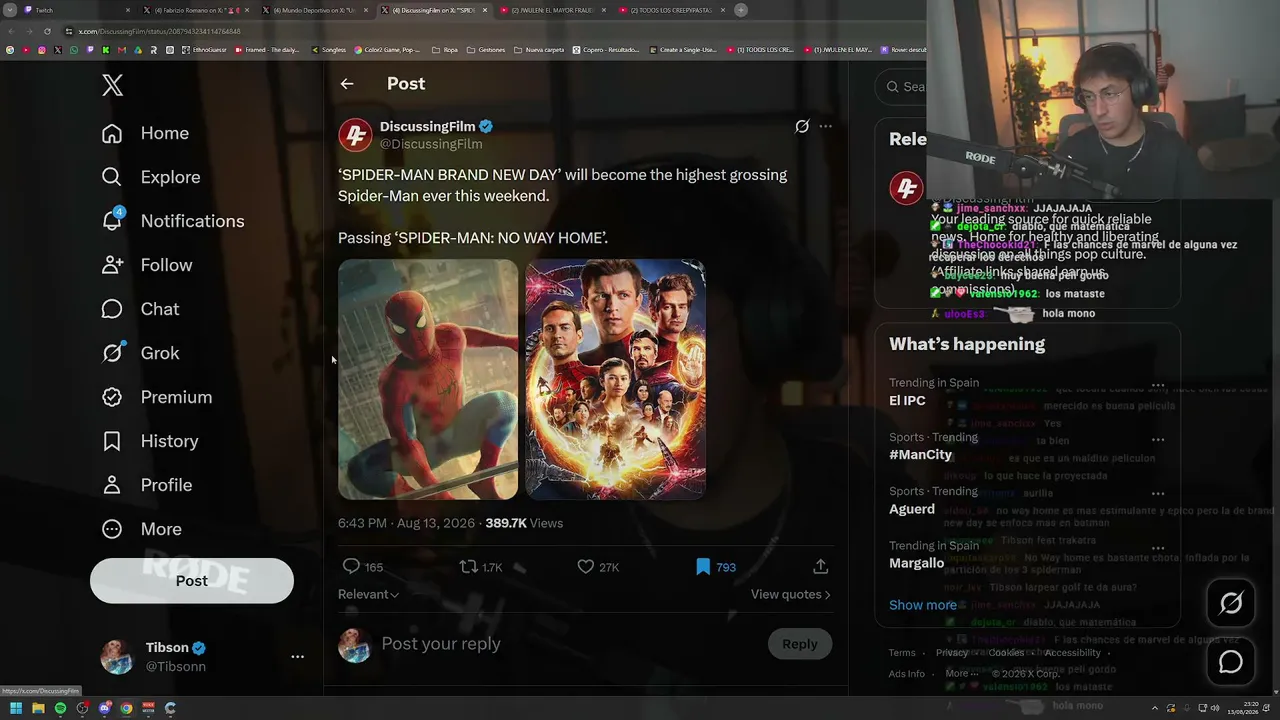Open the Relevant replies sort dropdown
The width and height of the screenshot is (1280, 720).
pyautogui.click(x=368, y=594)
